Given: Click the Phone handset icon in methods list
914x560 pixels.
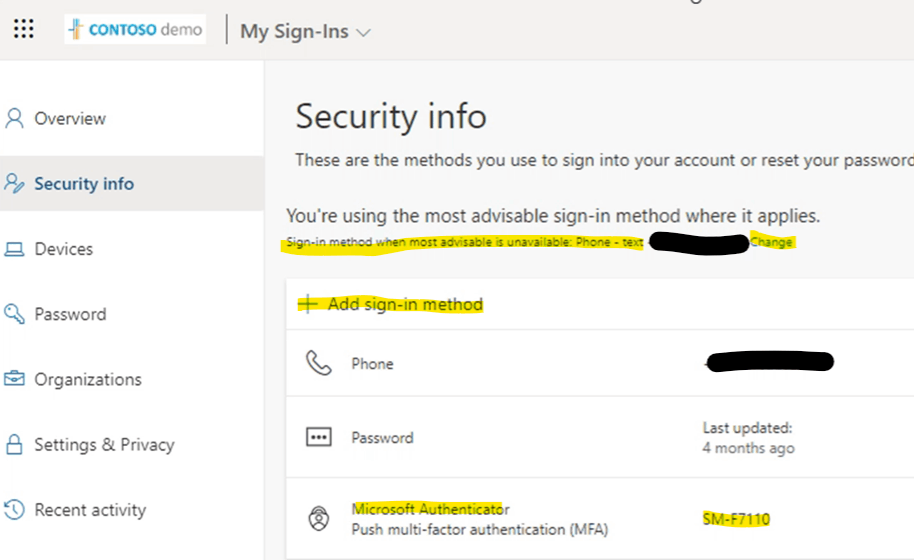Looking at the screenshot, I should pyautogui.click(x=319, y=363).
